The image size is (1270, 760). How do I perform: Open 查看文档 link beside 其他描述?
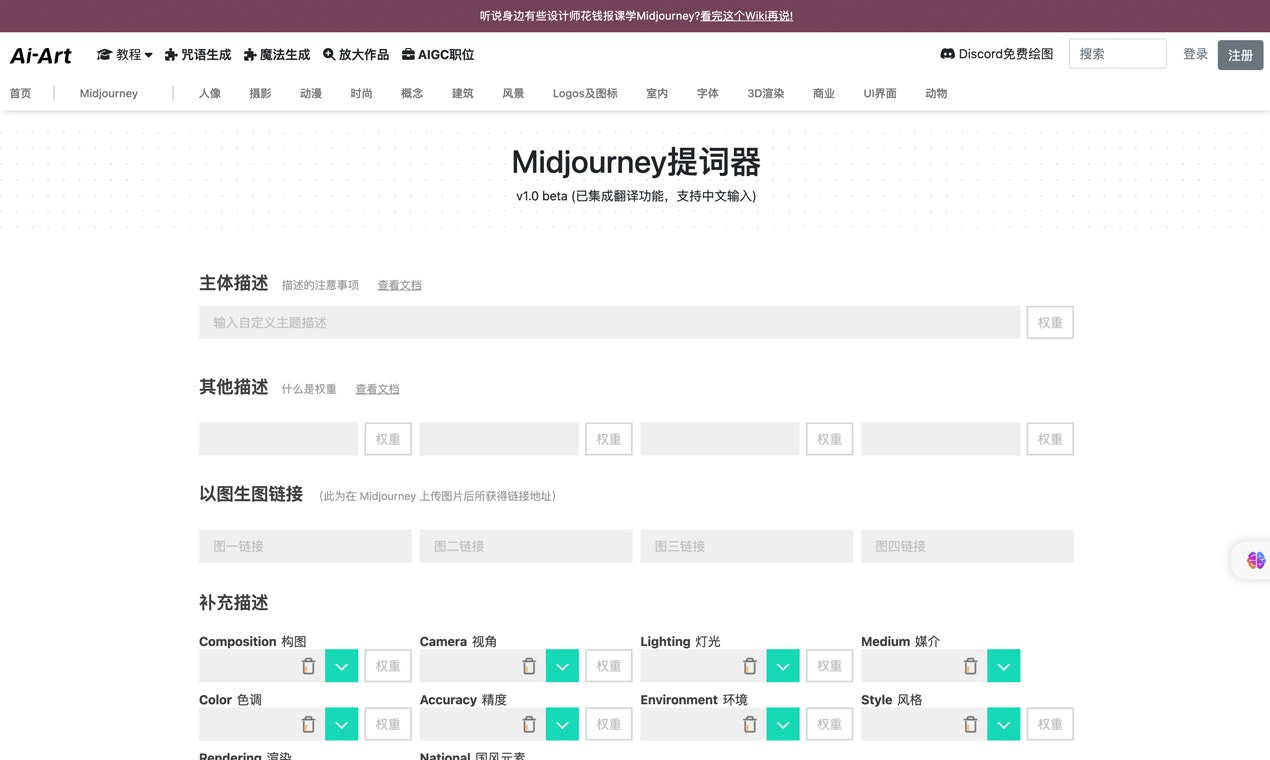coord(377,389)
